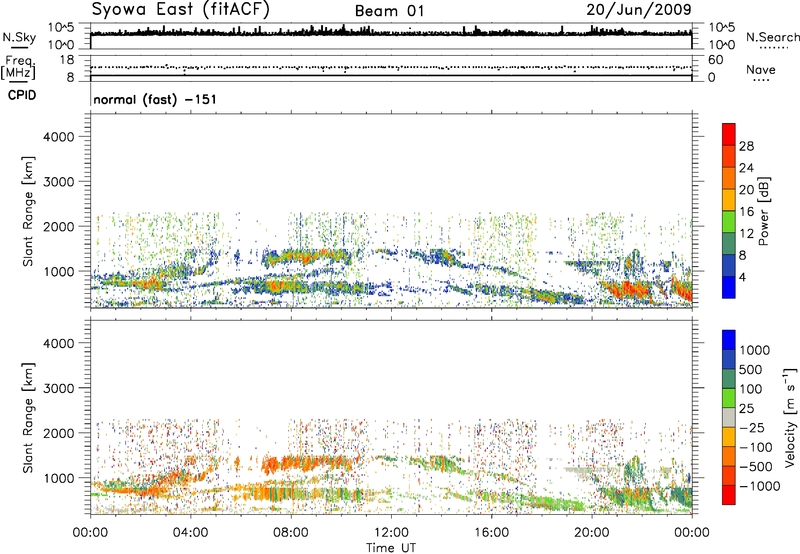The height and width of the screenshot is (554, 800).
Task: Click the '100' label on Velocity colorbar
Action: click(750, 389)
